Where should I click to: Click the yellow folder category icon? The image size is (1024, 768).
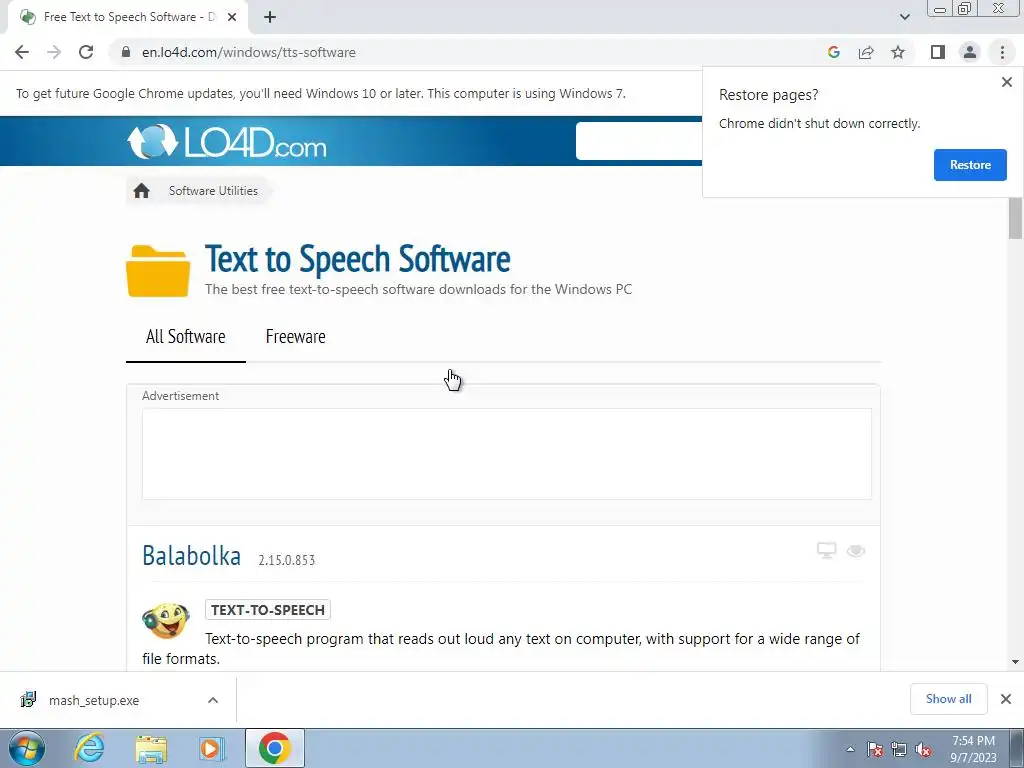[158, 271]
